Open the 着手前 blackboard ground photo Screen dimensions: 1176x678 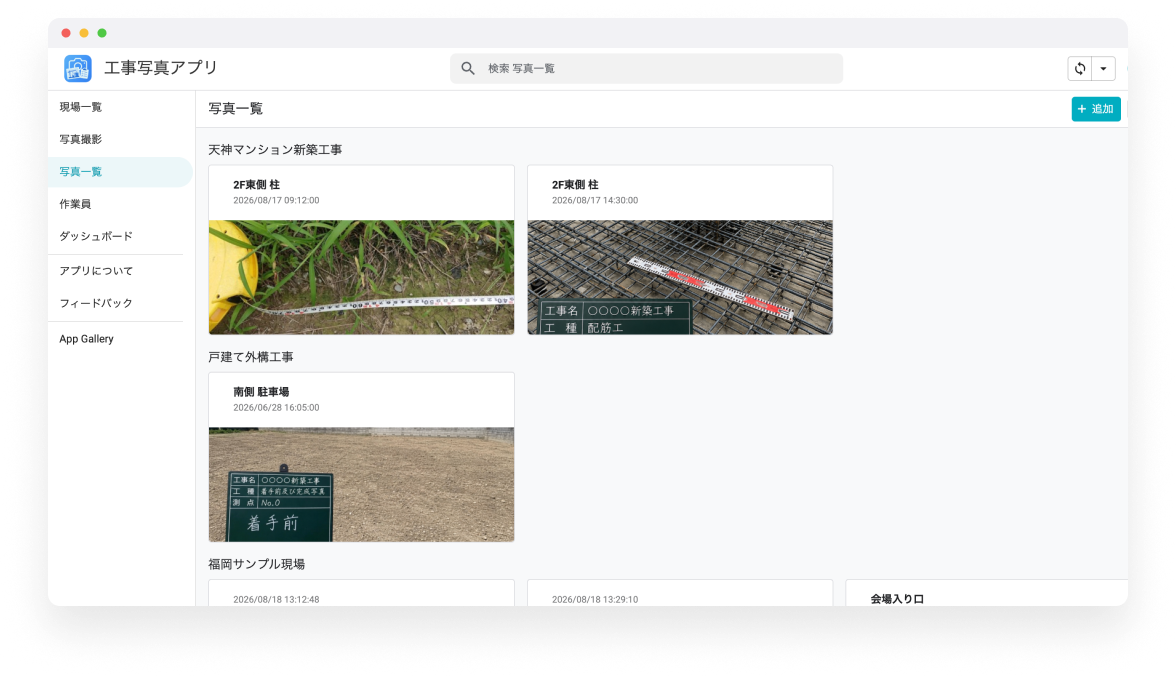pos(362,484)
